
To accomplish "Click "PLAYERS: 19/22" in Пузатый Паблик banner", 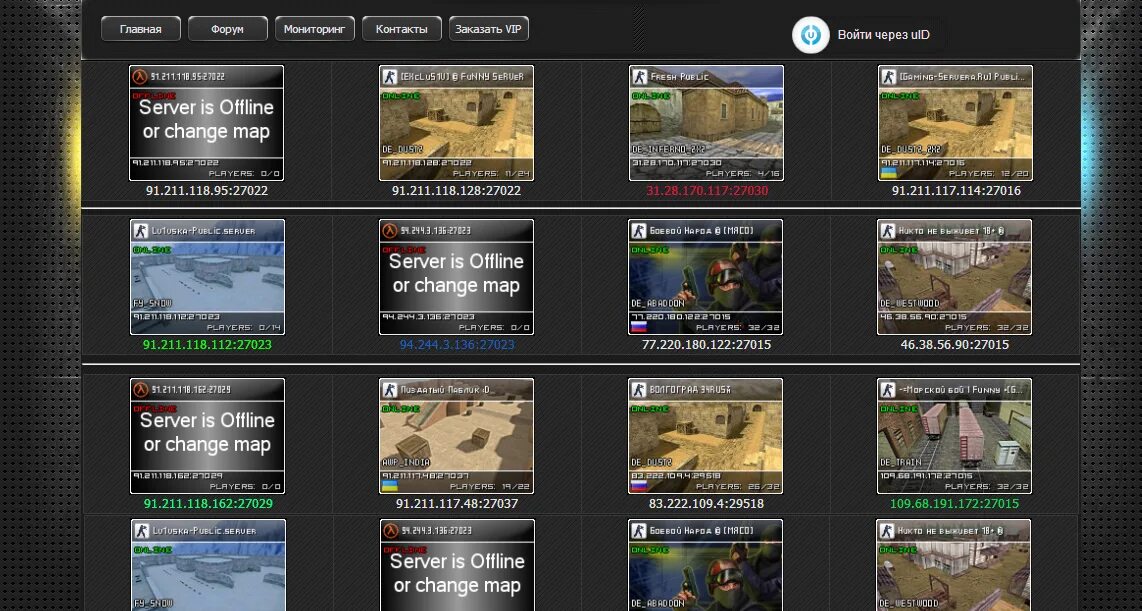I will (490, 486).
